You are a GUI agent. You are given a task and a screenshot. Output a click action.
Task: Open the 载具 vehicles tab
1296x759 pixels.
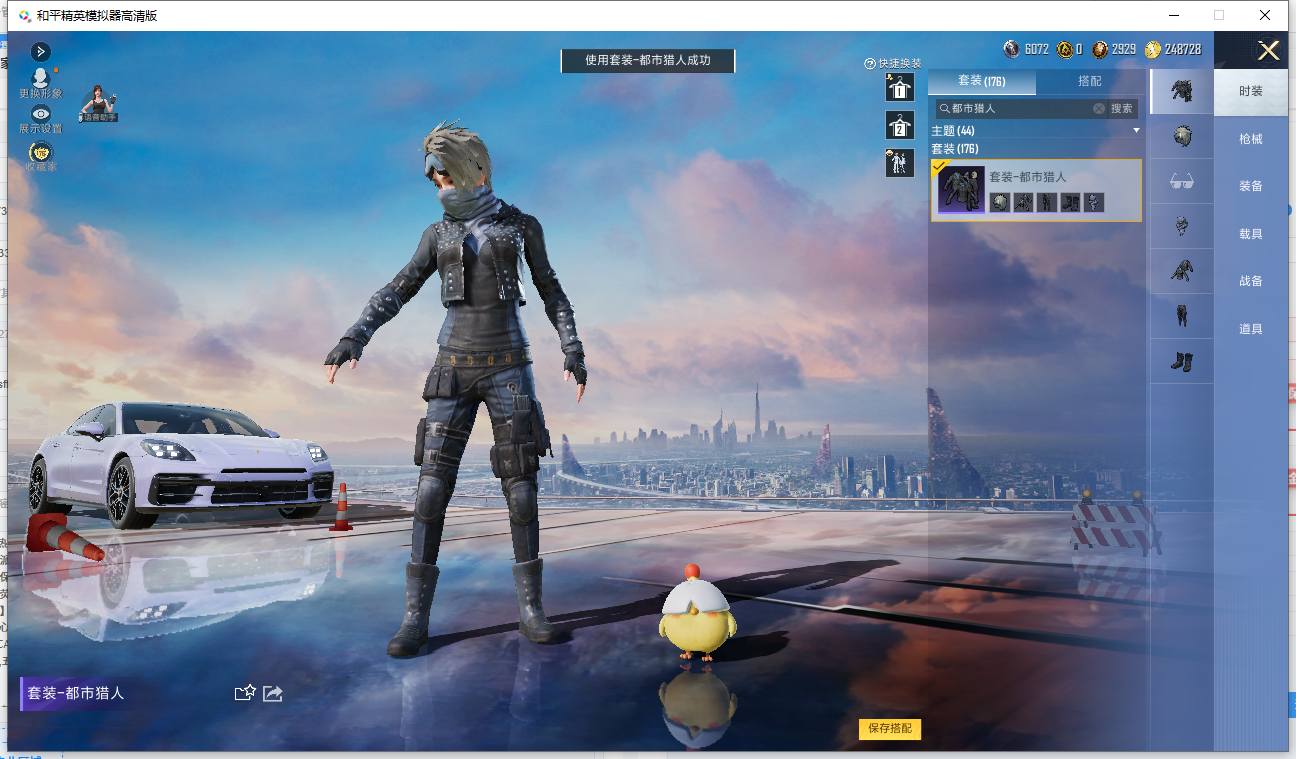point(1251,234)
